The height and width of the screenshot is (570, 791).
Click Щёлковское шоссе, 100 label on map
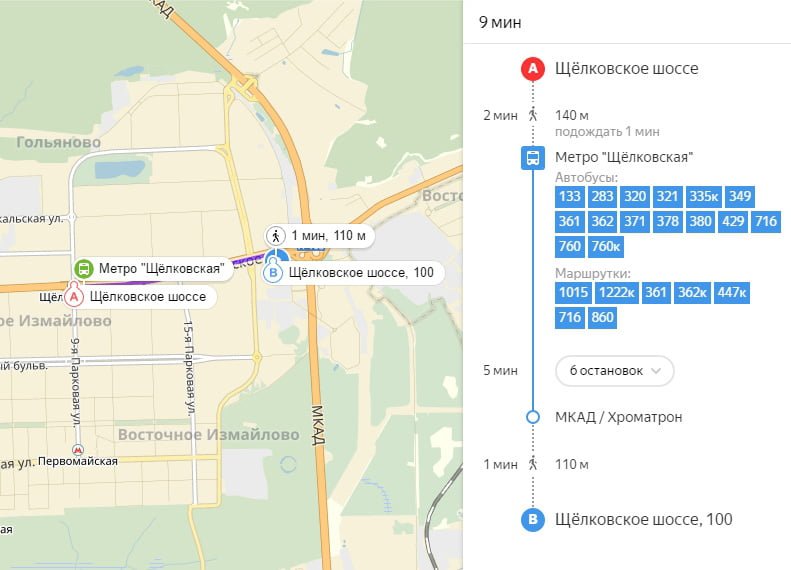(x=361, y=273)
